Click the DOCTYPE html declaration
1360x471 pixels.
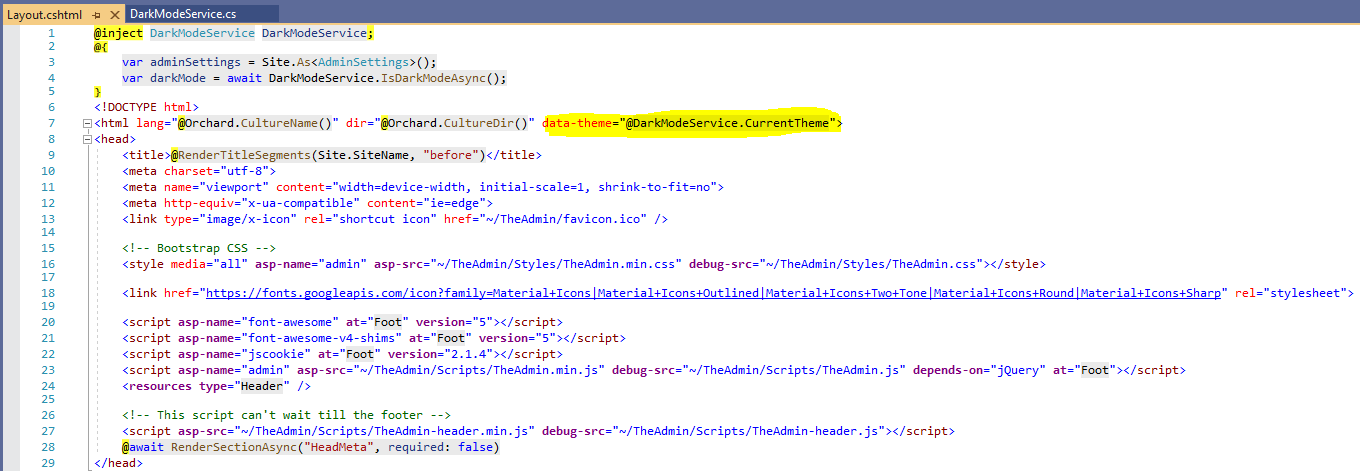(x=146, y=108)
